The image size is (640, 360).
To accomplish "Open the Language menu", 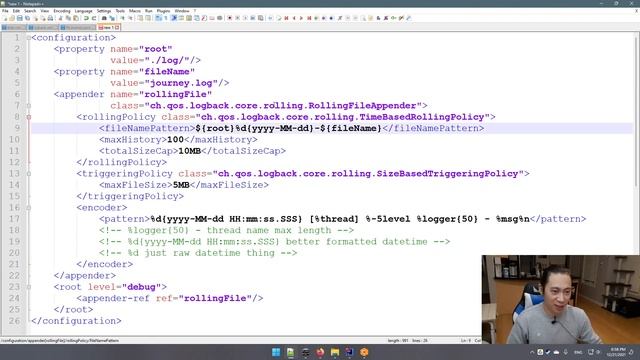I will (x=84, y=11).
